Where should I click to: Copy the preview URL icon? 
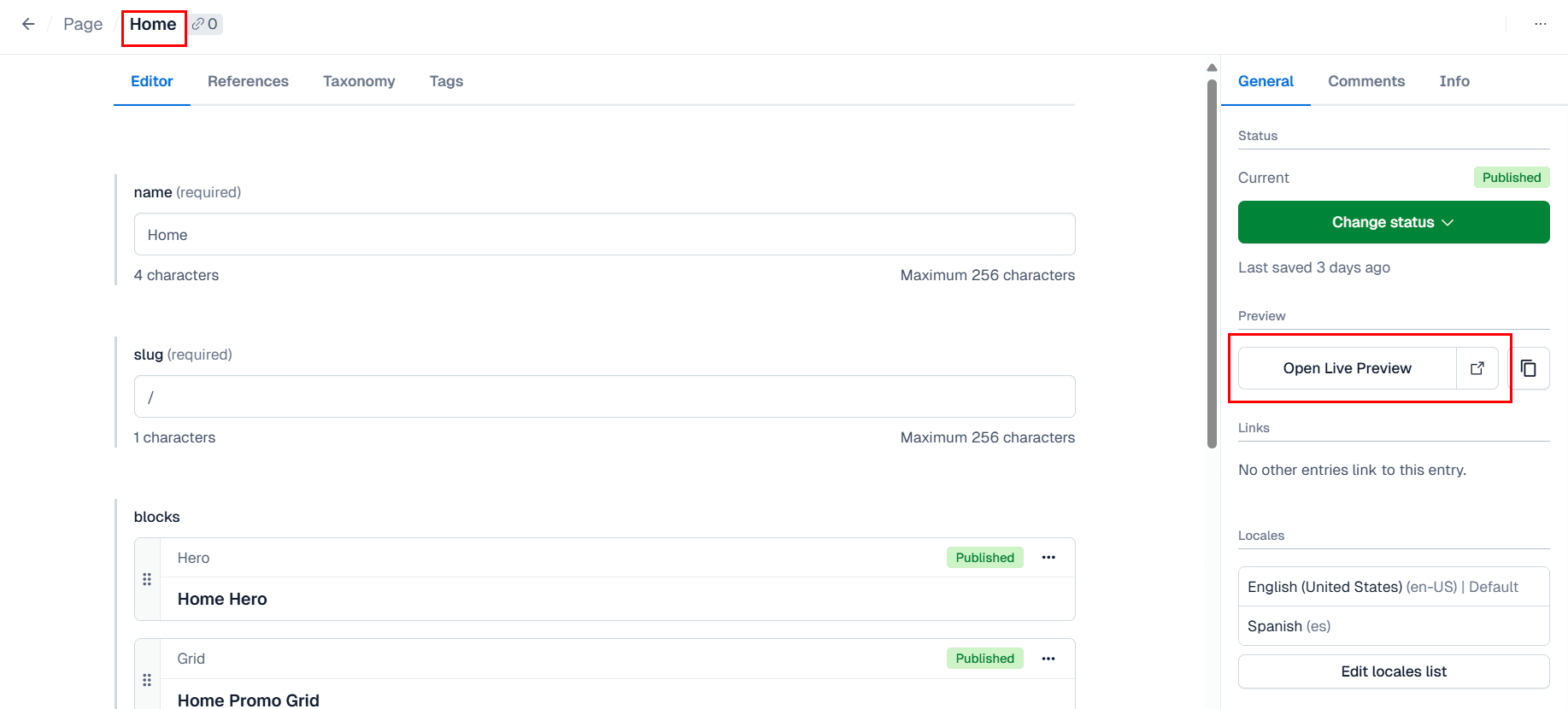(1529, 368)
